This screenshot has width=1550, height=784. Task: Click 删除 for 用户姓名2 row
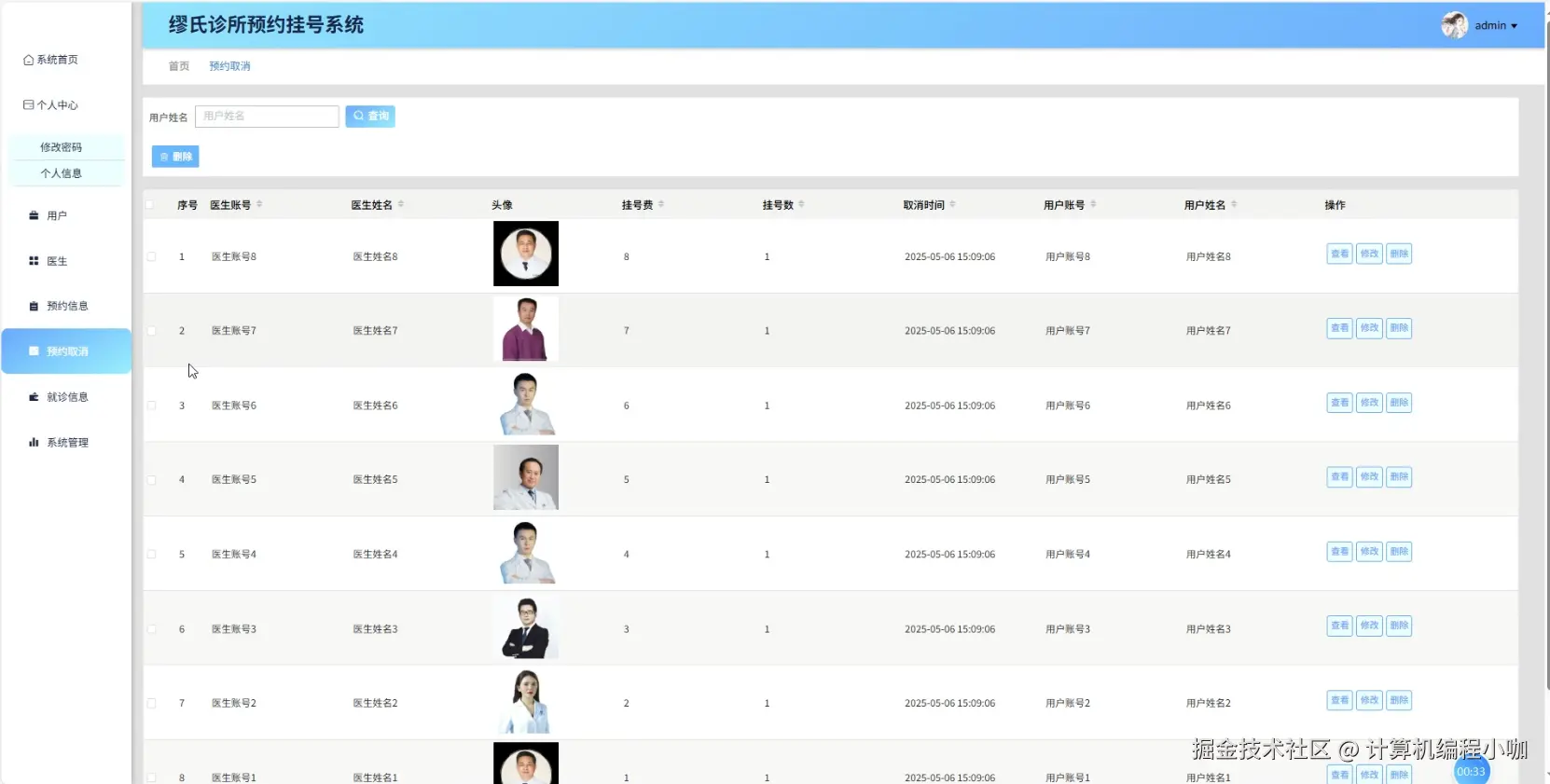click(1399, 700)
